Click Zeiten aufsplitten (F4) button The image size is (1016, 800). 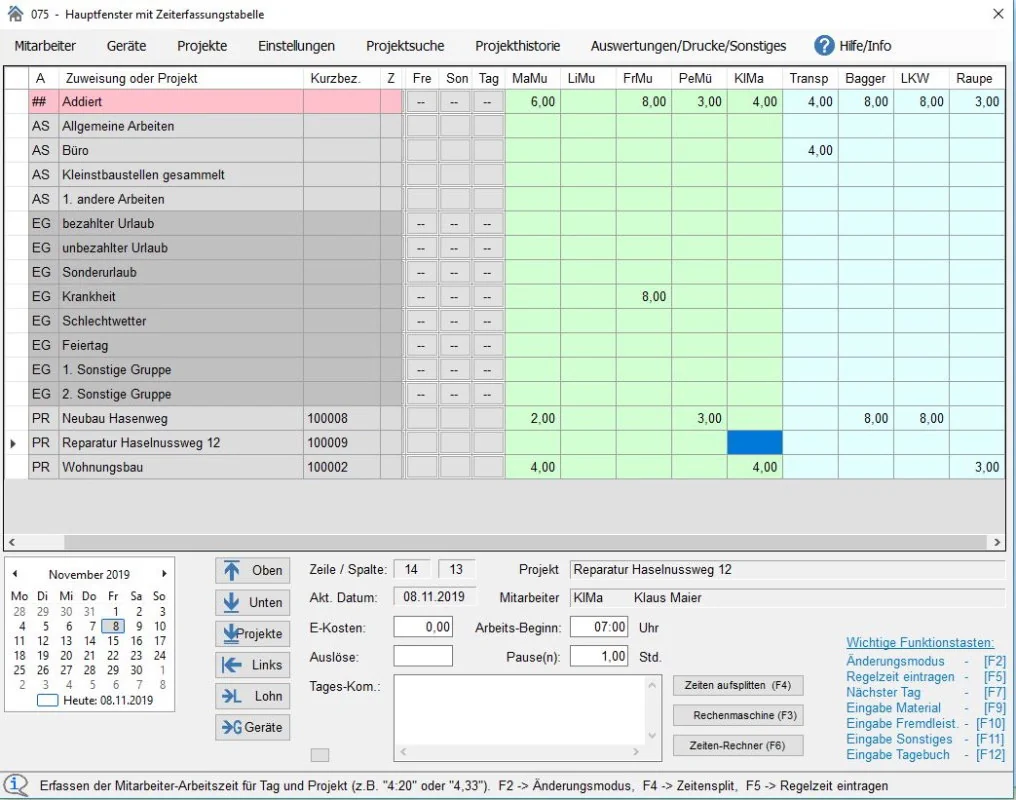[x=738, y=686]
